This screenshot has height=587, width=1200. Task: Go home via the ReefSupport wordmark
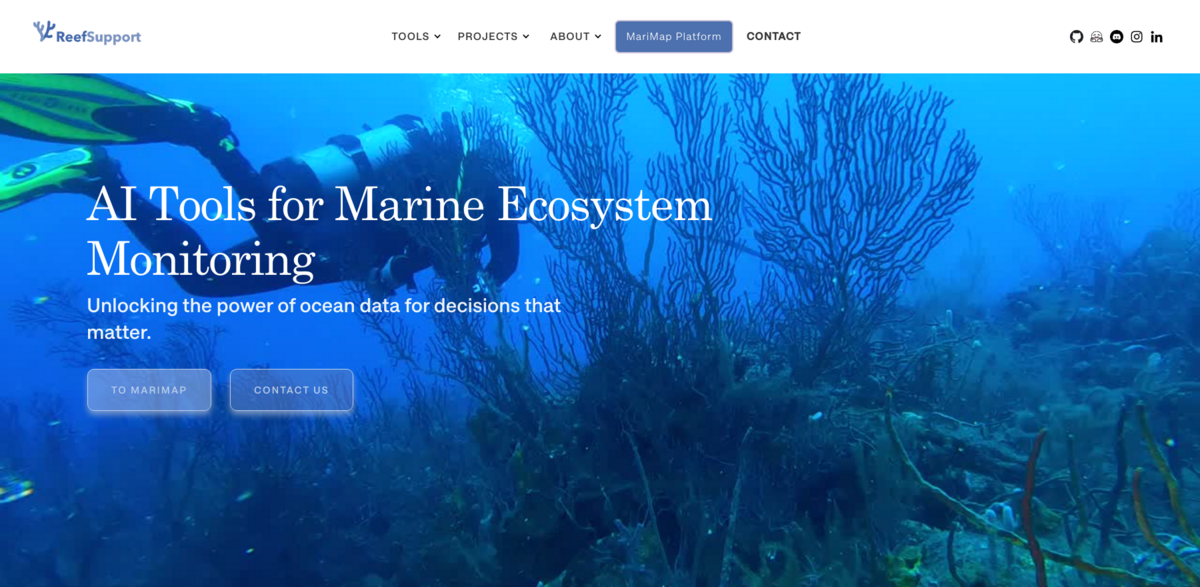pyautogui.click(x=98, y=36)
